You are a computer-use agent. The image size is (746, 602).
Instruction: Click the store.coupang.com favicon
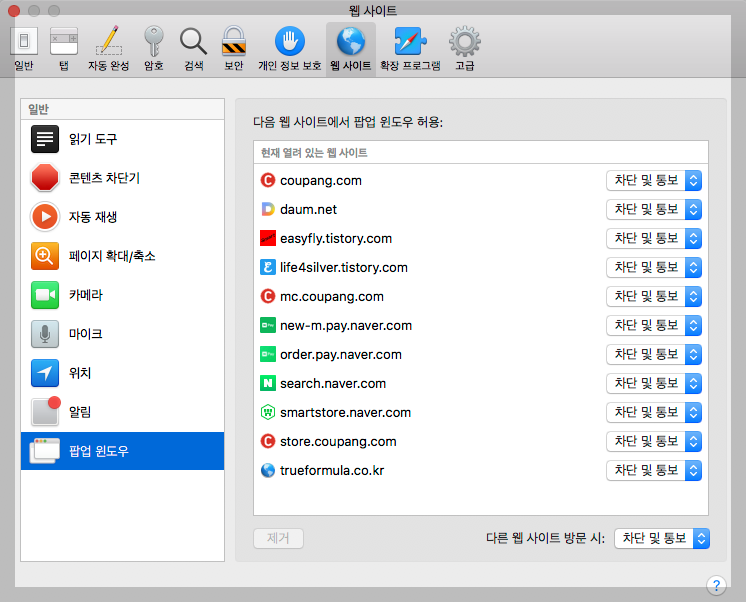pyautogui.click(x=268, y=441)
